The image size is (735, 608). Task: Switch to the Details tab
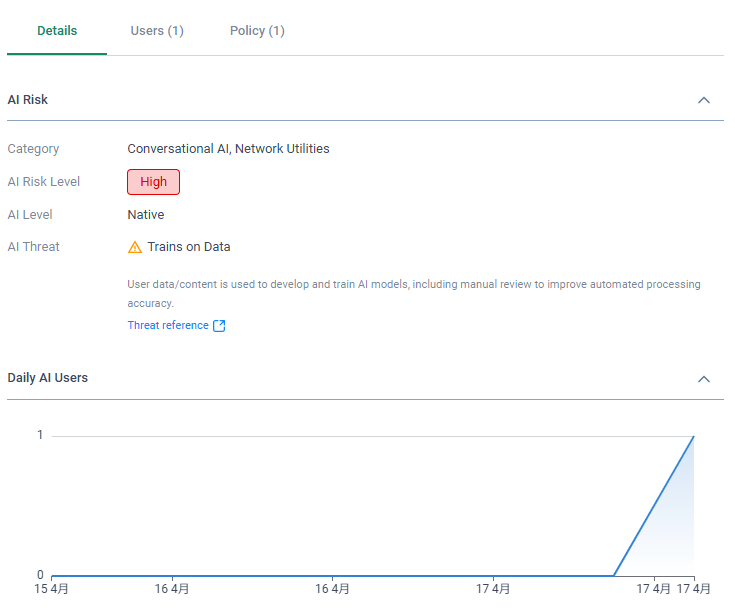[57, 31]
